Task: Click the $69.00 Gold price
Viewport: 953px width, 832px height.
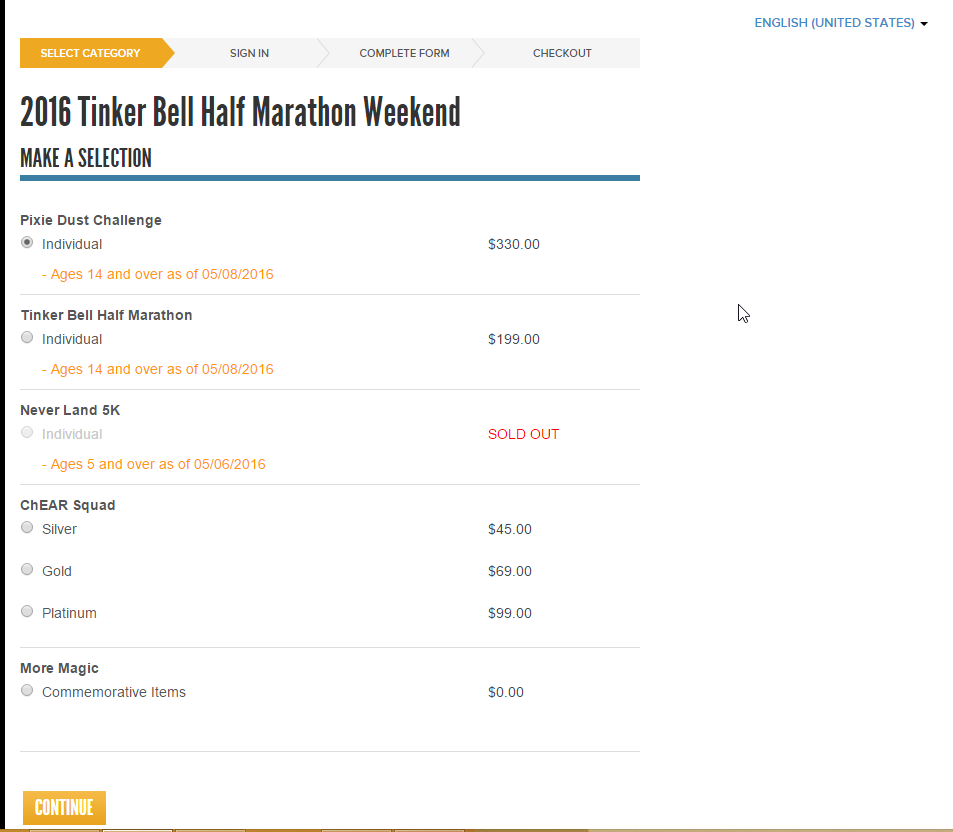Action: (509, 571)
